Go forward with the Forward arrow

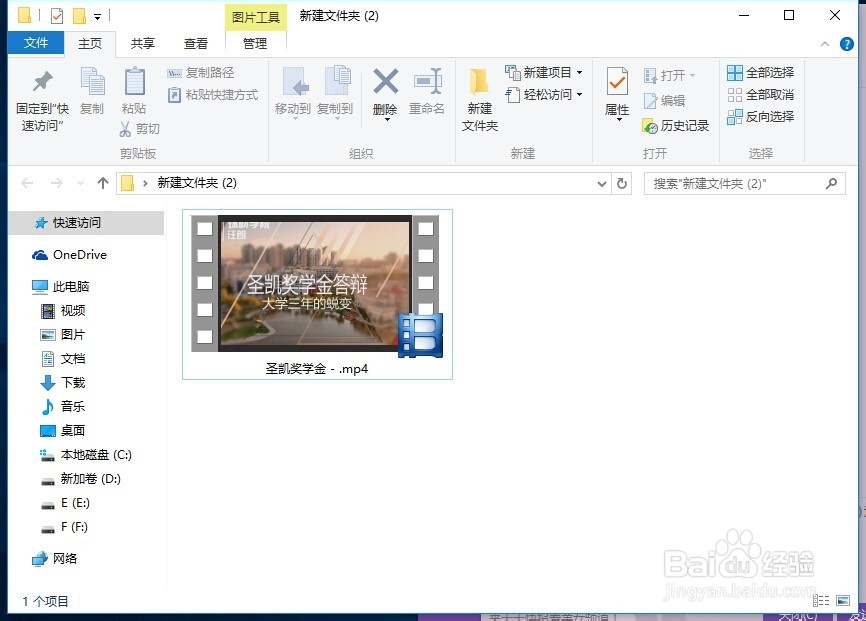(x=56, y=183)
